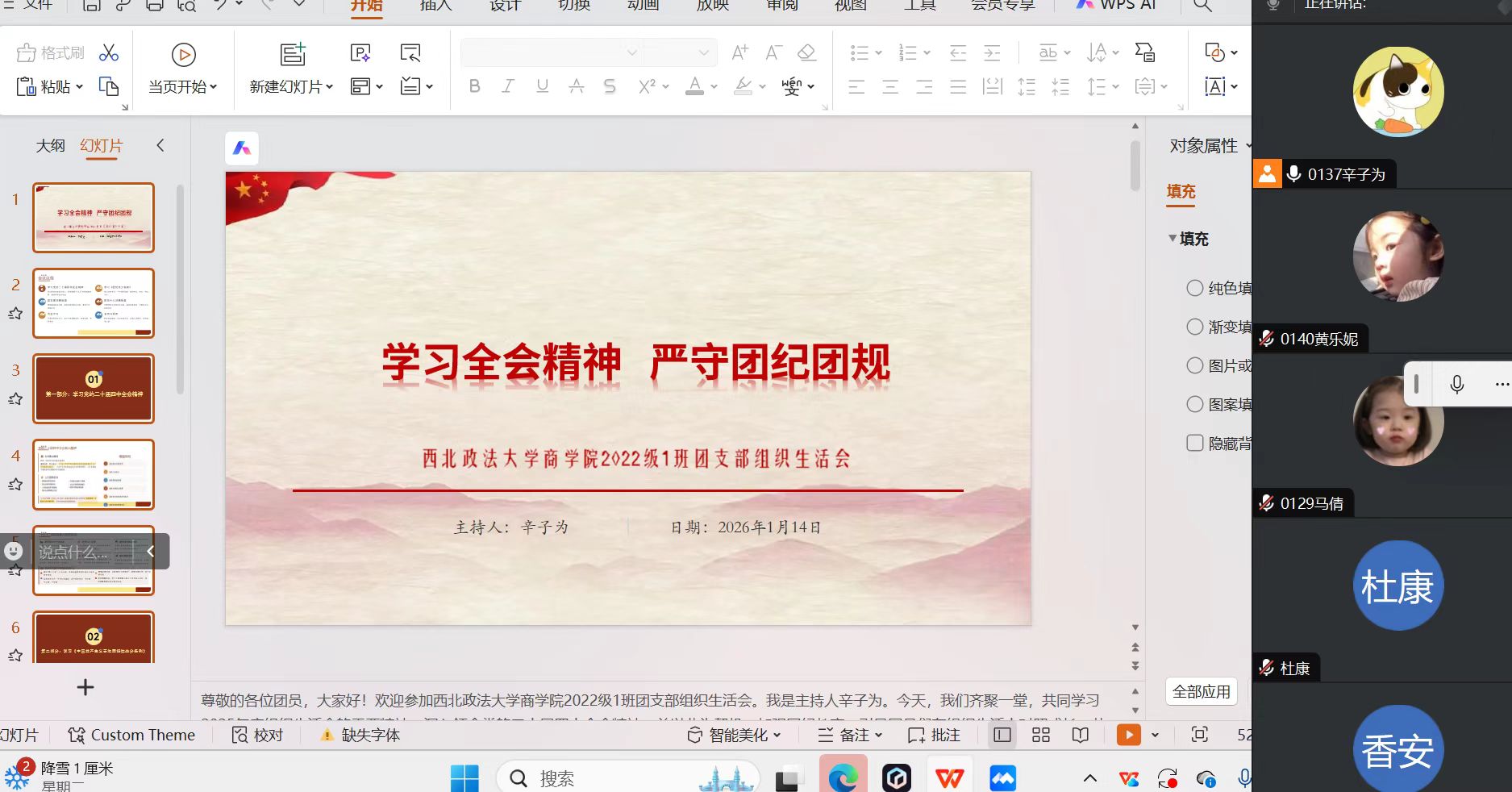Collapse the slide panel with the chevron
The width and height of the screenshot is (1512, 792).
point(160,145)
